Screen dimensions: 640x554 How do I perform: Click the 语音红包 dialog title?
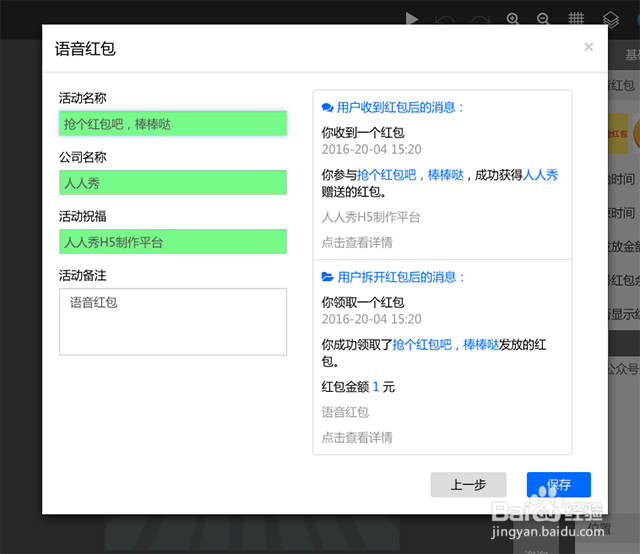point(85,49)
